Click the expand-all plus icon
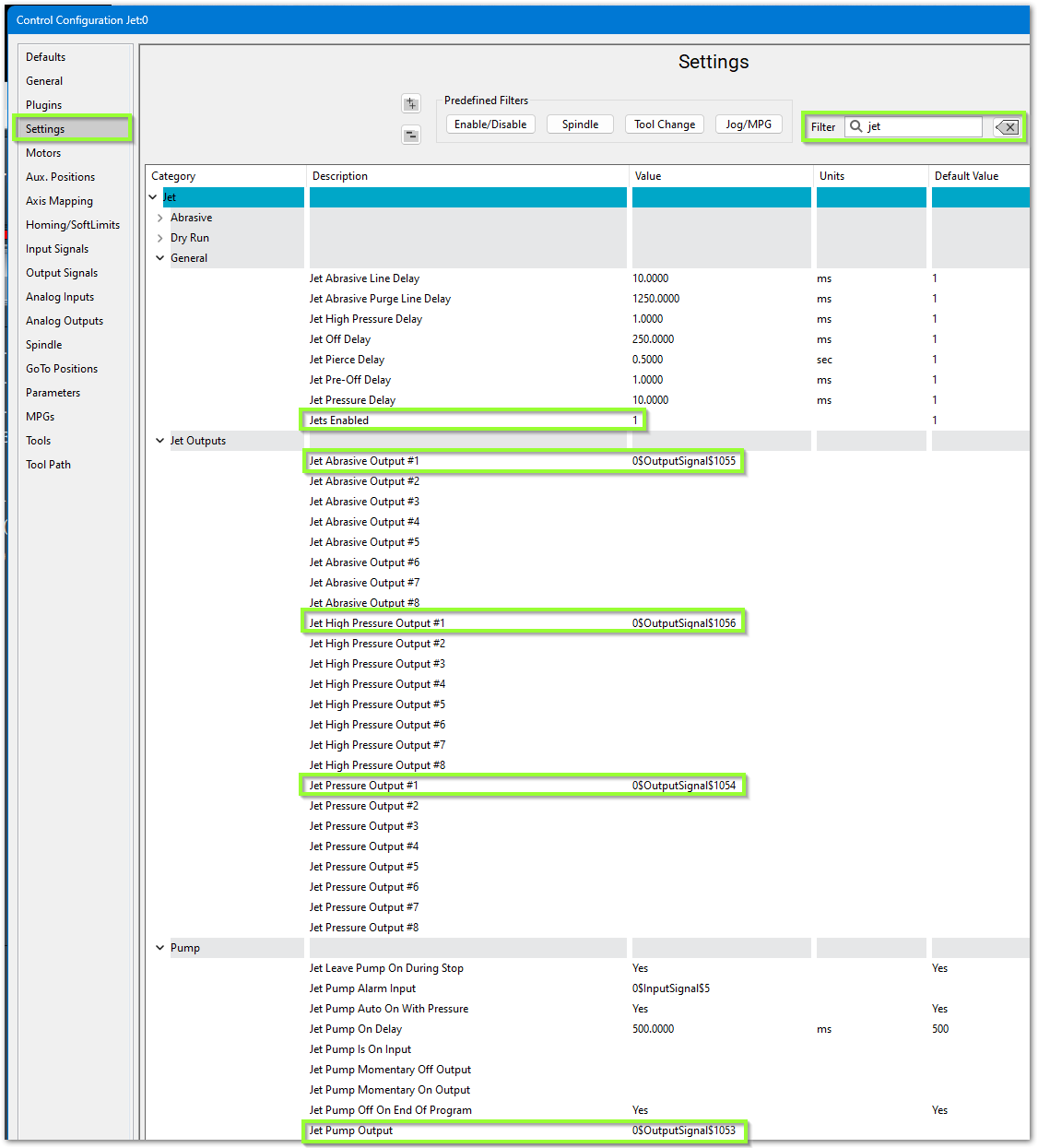 pyautogui.click(x=411, y=104)
